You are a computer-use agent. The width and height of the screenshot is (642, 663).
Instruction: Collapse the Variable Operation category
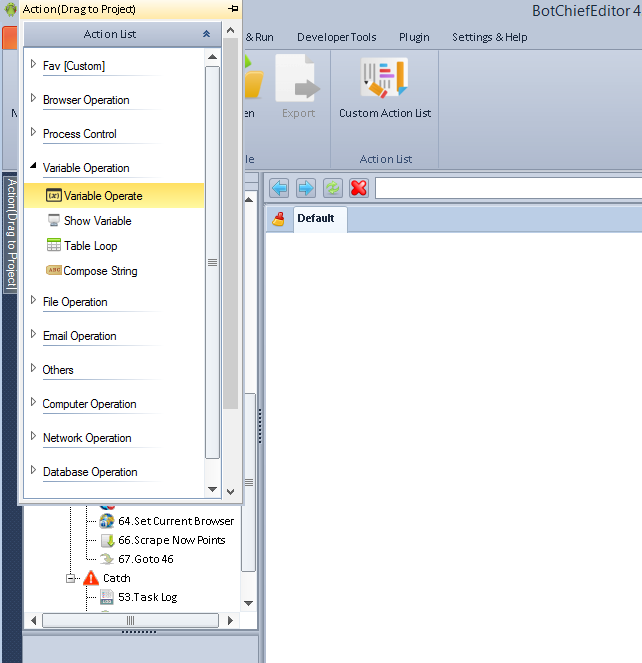point(33,167)
